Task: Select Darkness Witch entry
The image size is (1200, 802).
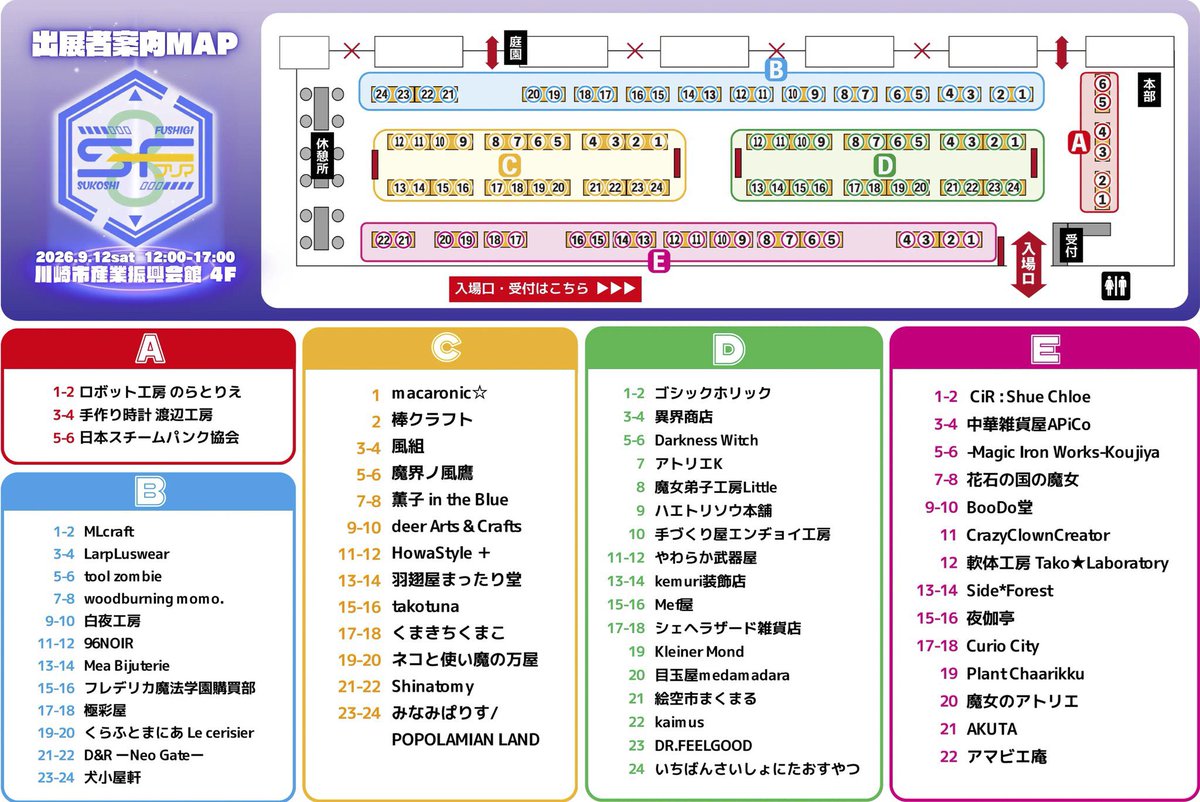Action: 706,440
